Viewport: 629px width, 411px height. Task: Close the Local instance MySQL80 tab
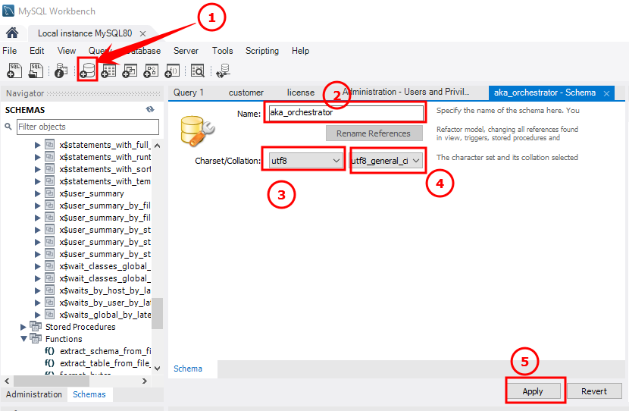click(143, 34)
